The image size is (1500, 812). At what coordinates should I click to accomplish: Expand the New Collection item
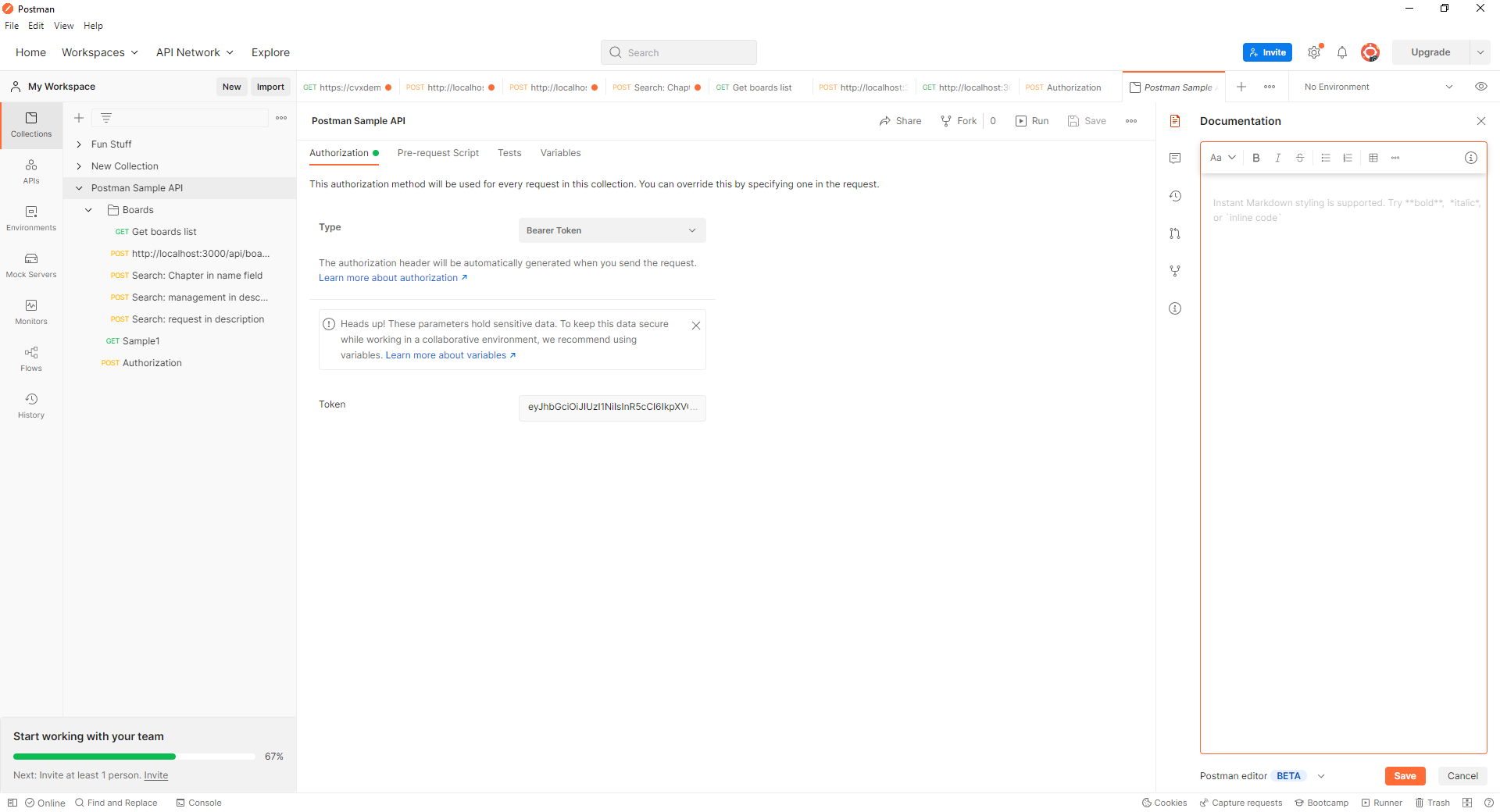point(79,166)
